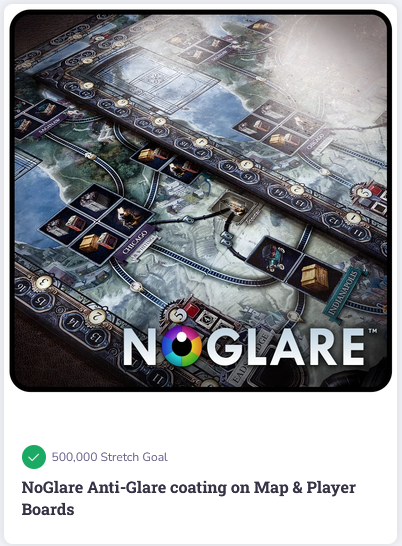Click the Chicago banner on the upper board

pyautogui.click(x=316, y=142)
